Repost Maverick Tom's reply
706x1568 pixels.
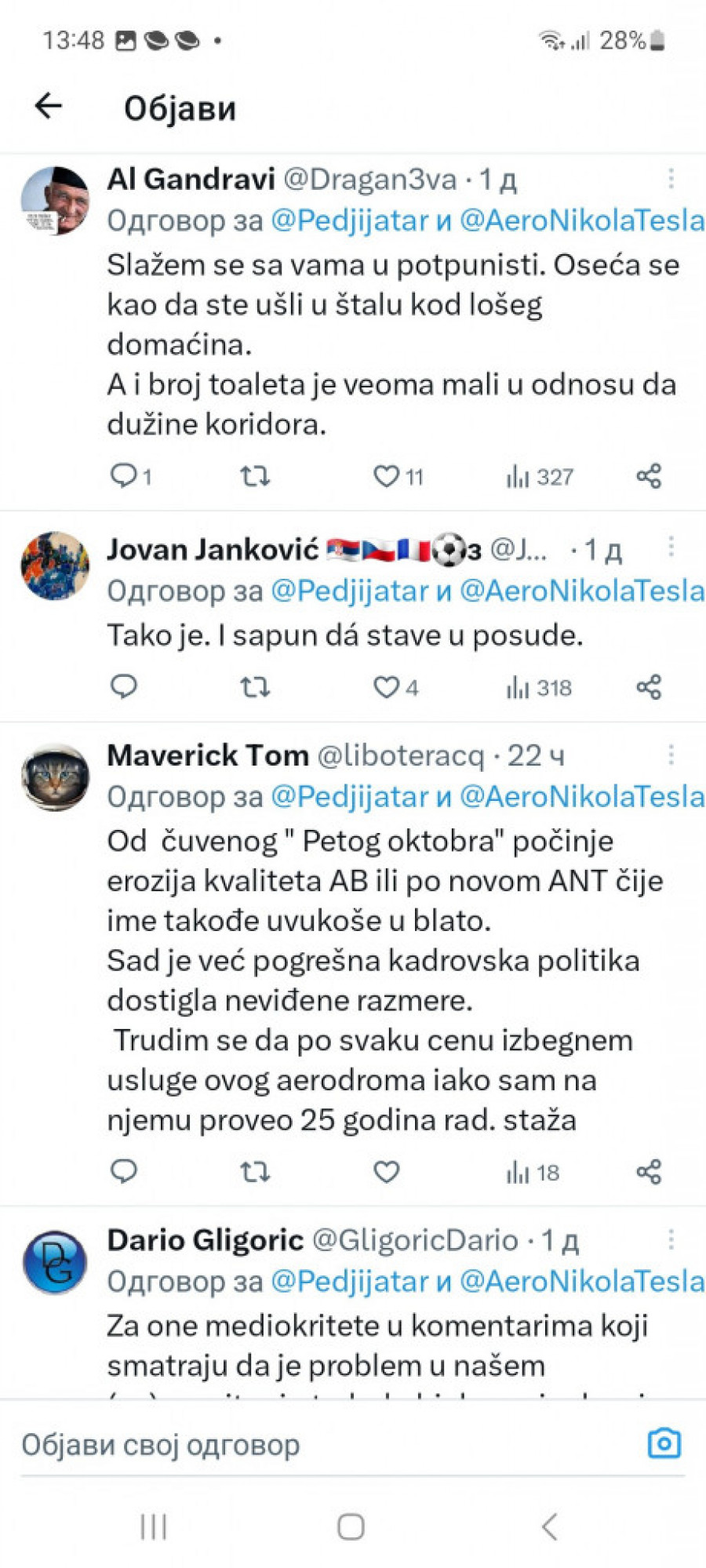tap(255, 1172)
